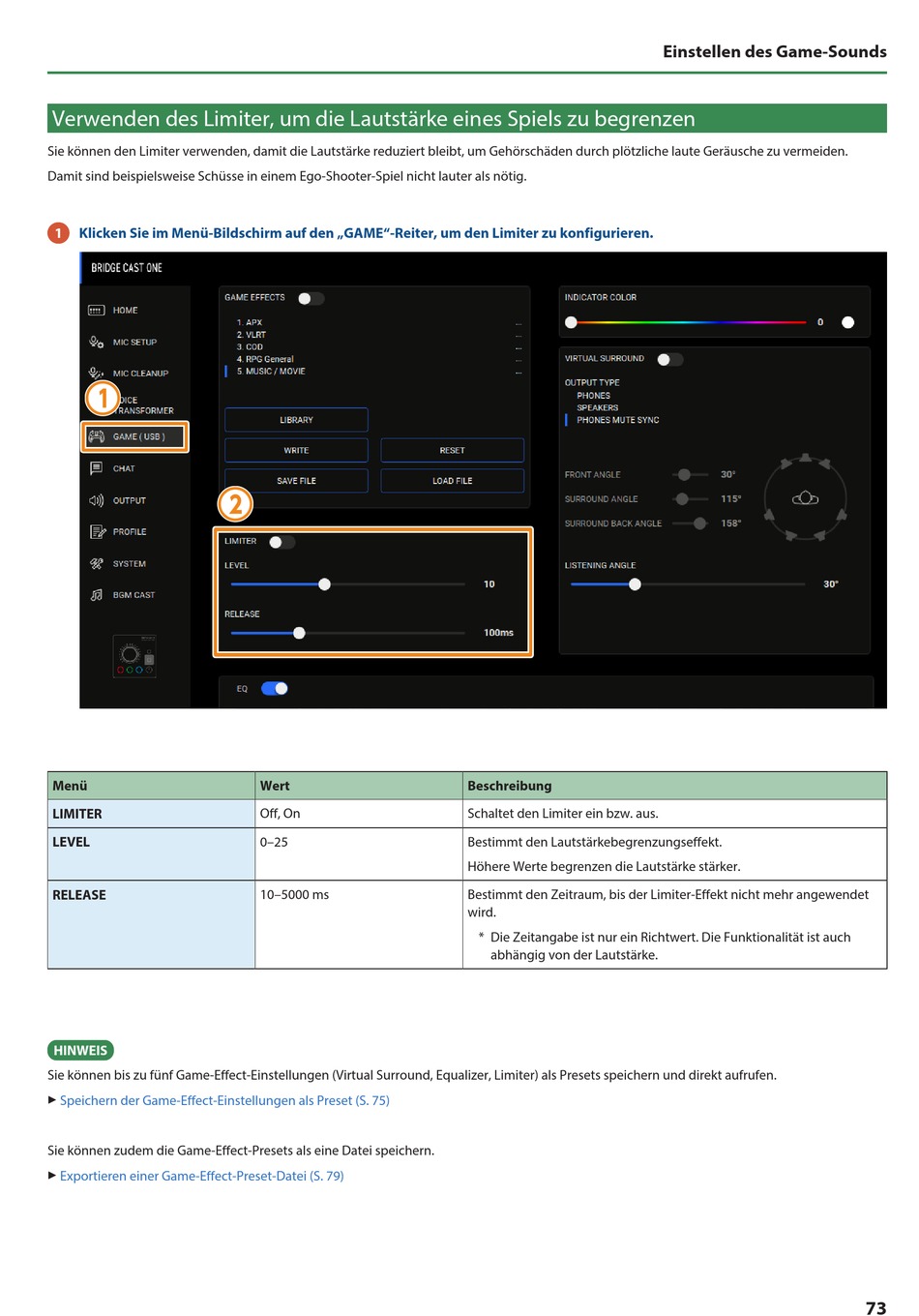
Task: Go to the HOME menu item
Action: (125, 311)
